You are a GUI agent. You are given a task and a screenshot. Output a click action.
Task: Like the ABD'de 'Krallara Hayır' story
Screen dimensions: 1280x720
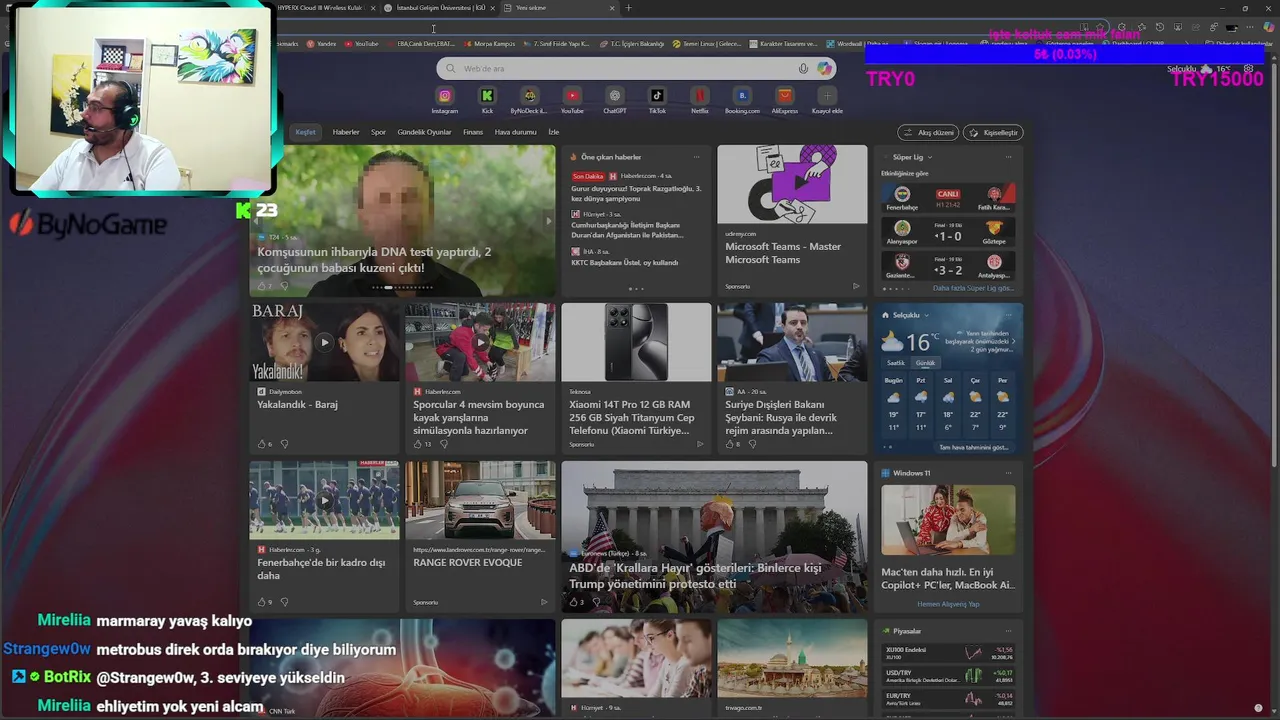(x=574, y=602)
